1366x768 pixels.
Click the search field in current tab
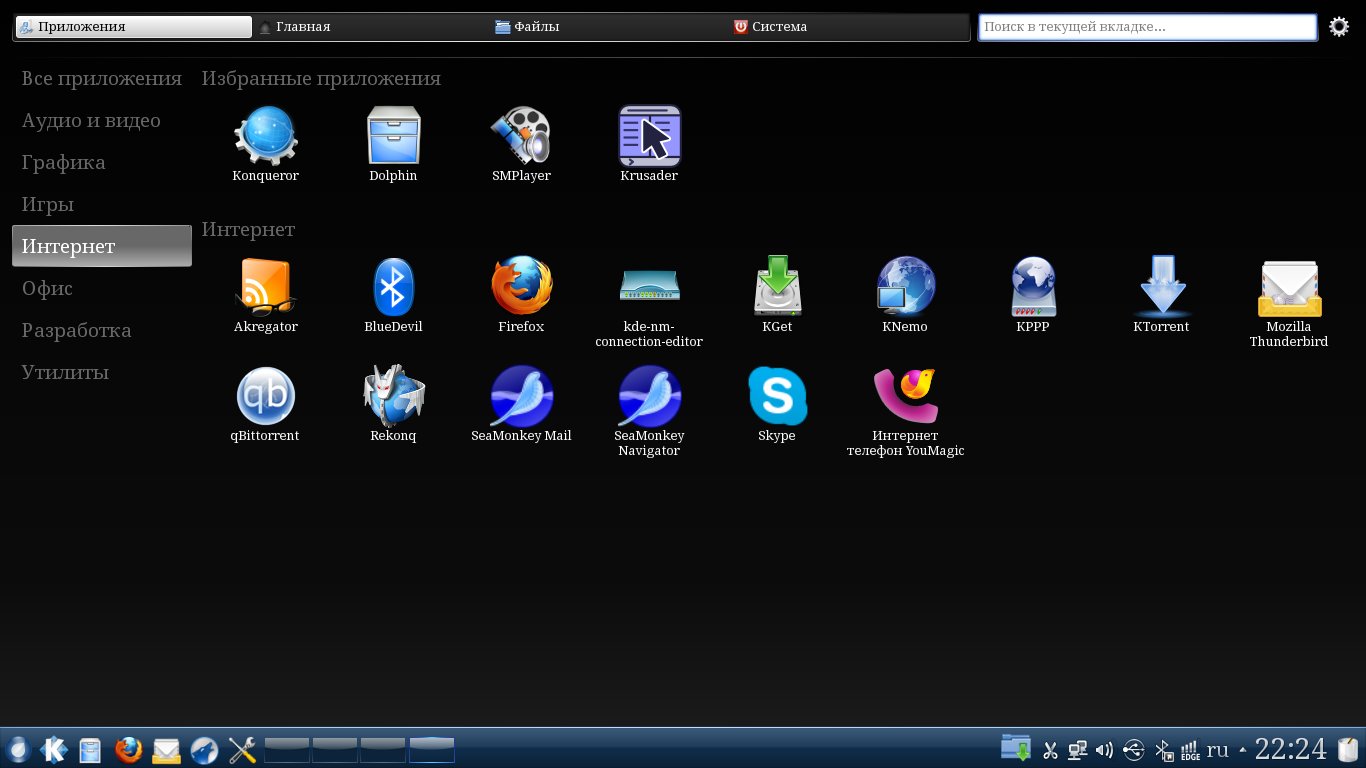pos(1147,27)
